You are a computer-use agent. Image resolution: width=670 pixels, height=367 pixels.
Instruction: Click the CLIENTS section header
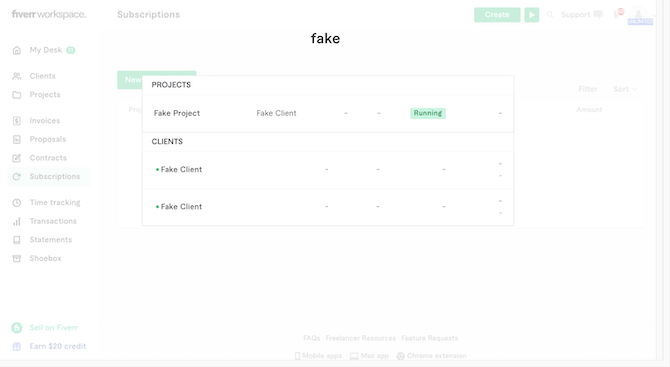167,141
